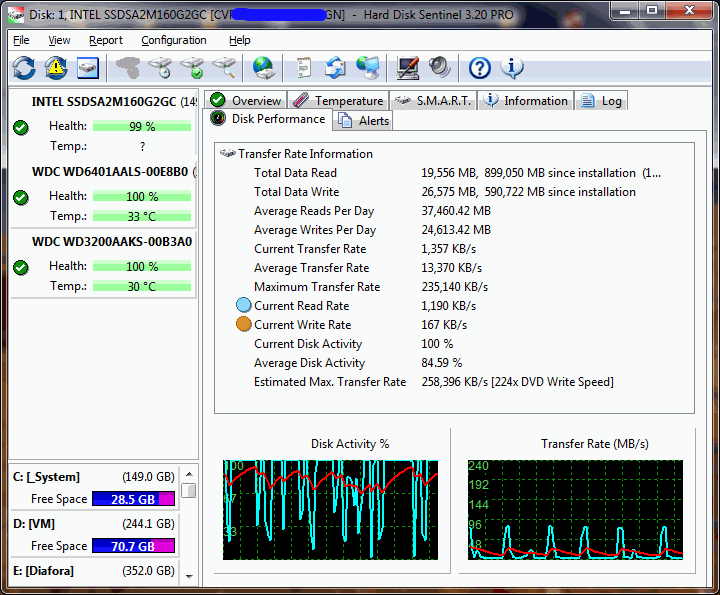
Task: Click the Total Data Read value row
Action: point(541,173)
